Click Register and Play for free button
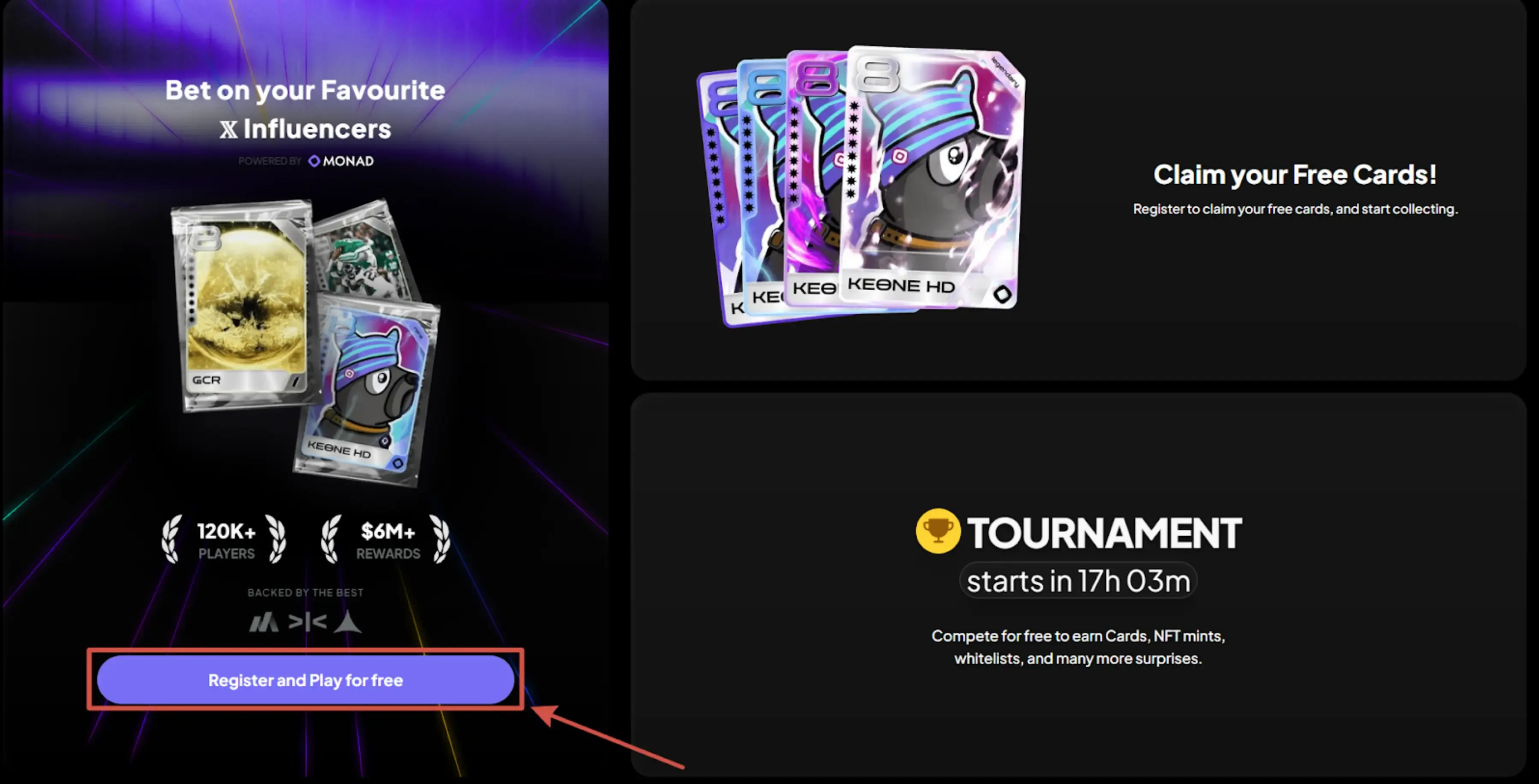This screenshot has height=784, width=1539. coord(305,680)
